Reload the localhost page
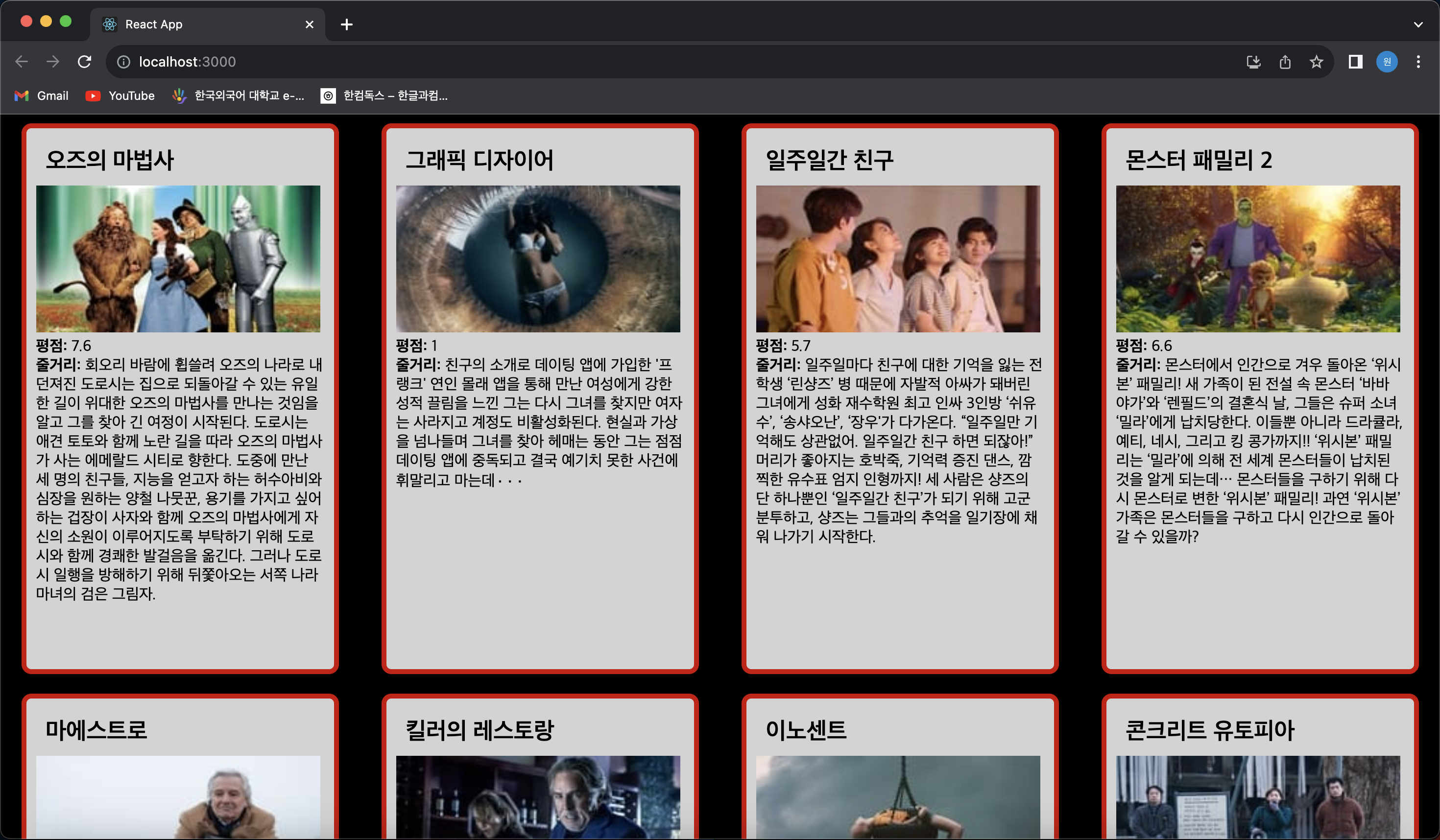1440x840 pixels. [85, 62]
